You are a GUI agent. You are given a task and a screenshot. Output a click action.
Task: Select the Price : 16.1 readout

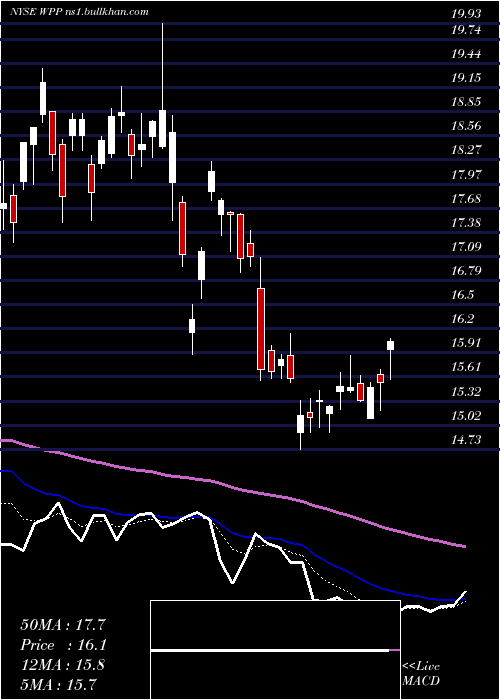tap(63, 645)
